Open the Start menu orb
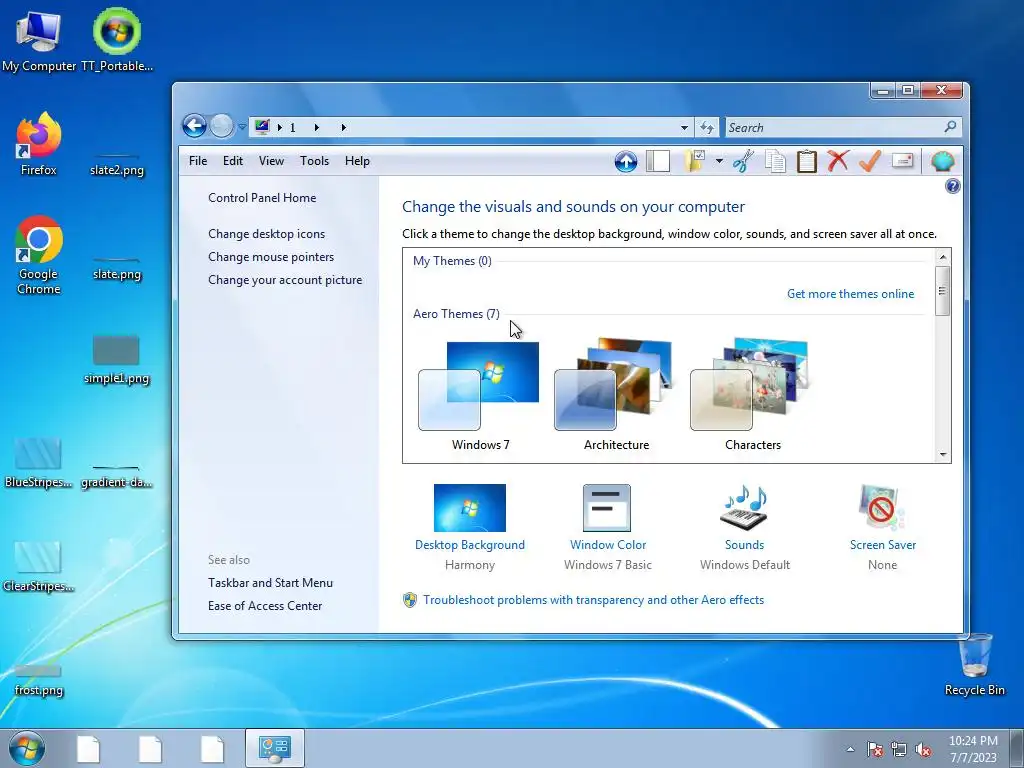1024x768 pixels. pyautogui.click(x=27, y=748)
